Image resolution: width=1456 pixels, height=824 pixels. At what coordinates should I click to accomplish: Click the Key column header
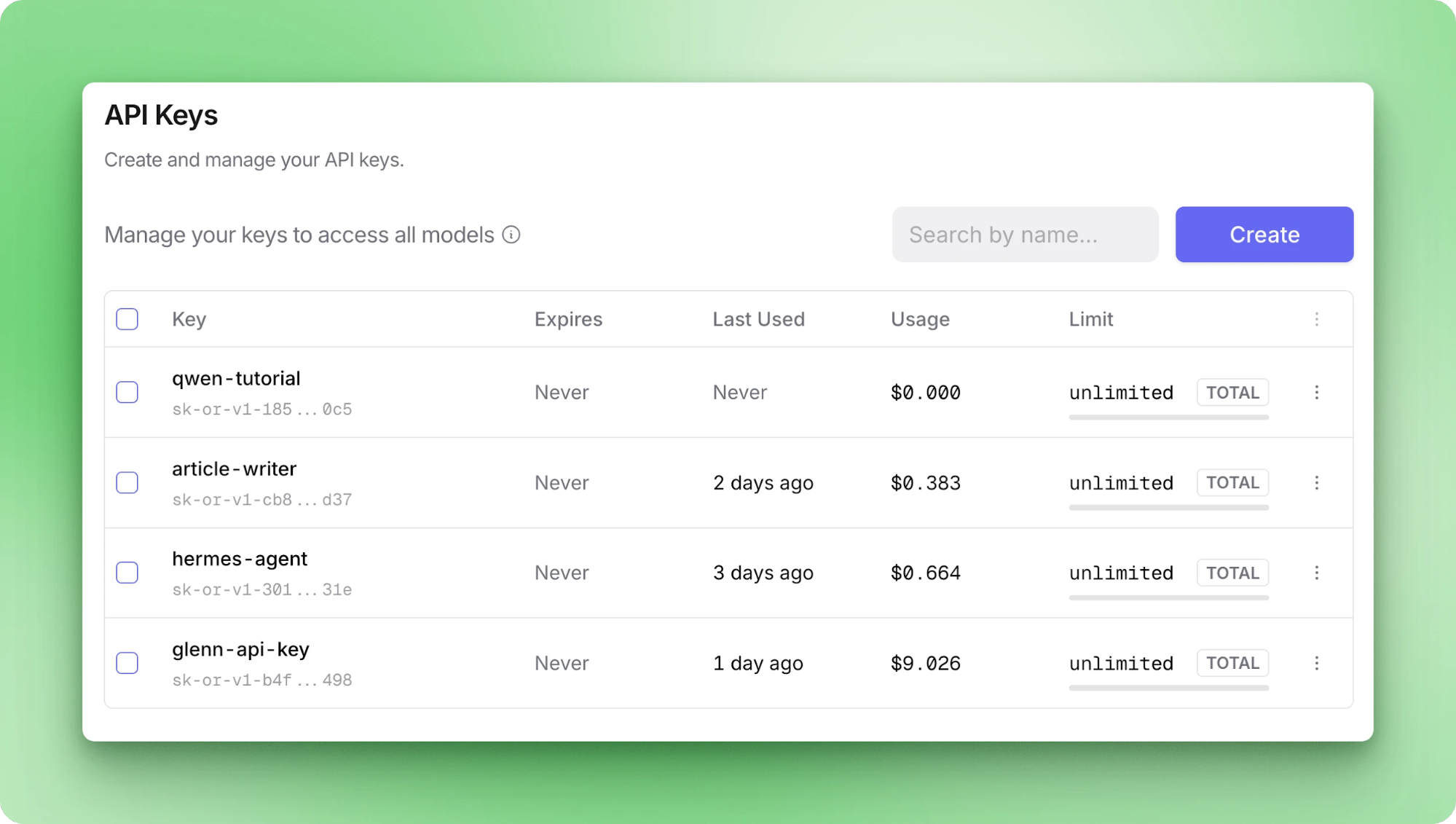[189, 319]
